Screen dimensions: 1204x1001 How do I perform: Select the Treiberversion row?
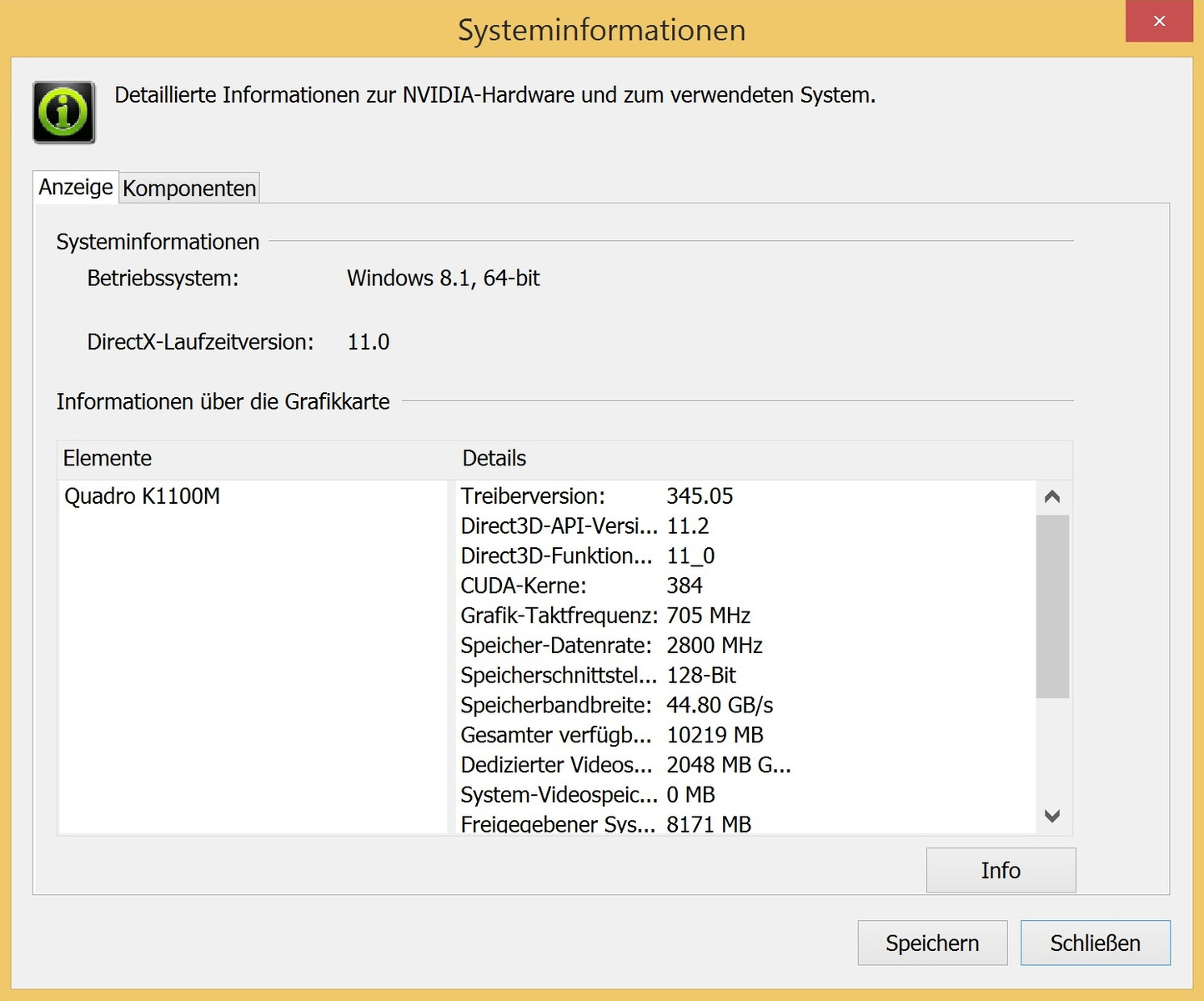click(597, 496)
